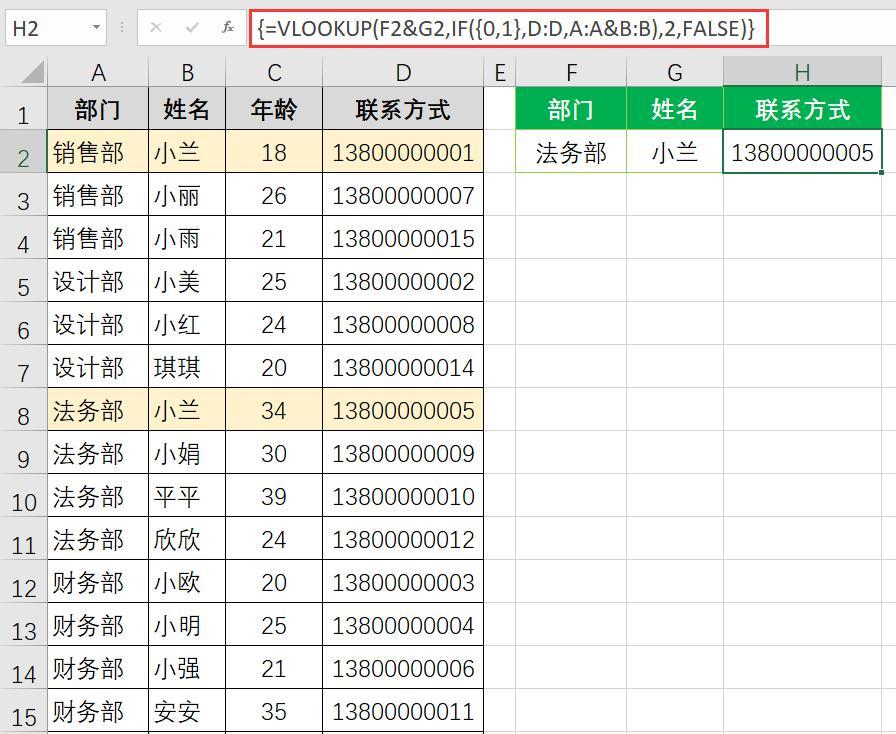Screen dimensions: 896x734
Task: Click 法务部 cell in row 8
Action: [x=98, y=409]
